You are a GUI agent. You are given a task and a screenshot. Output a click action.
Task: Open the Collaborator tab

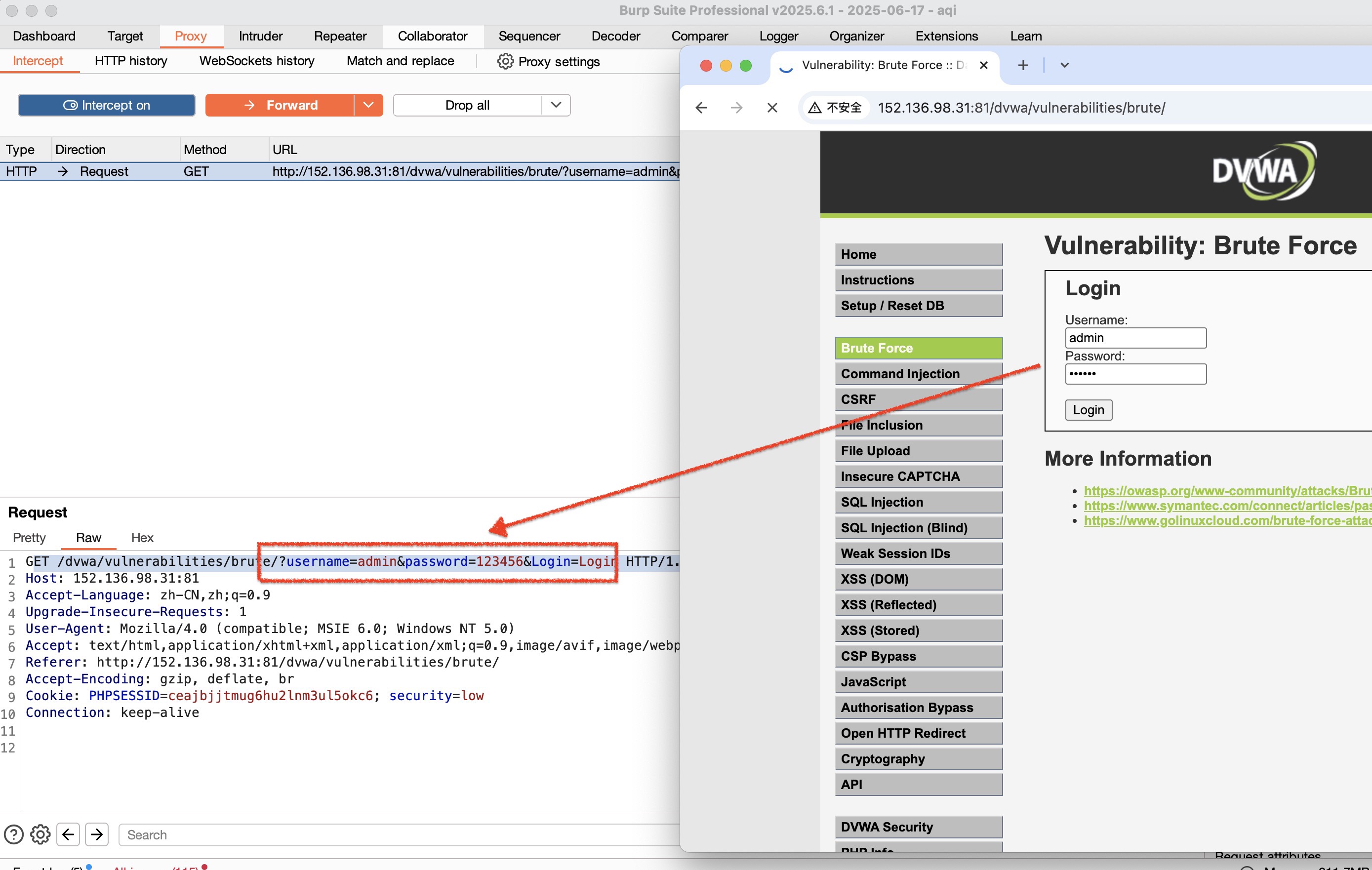[x=433, y=37]
